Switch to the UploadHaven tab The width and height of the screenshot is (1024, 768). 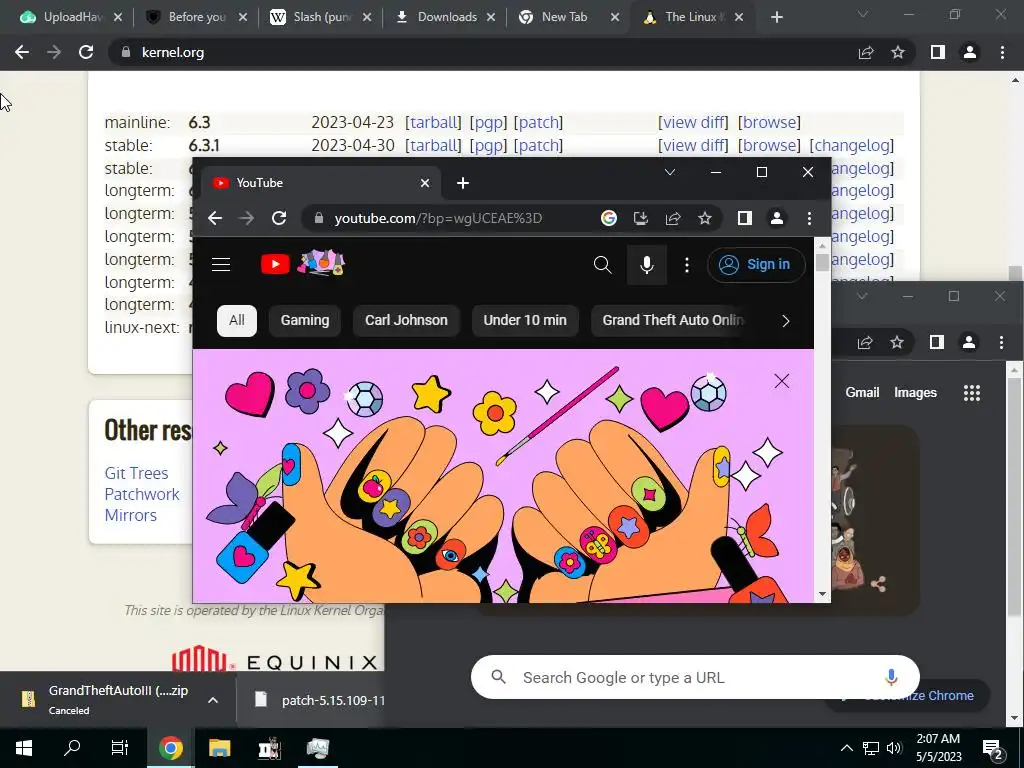coord(71,17)
